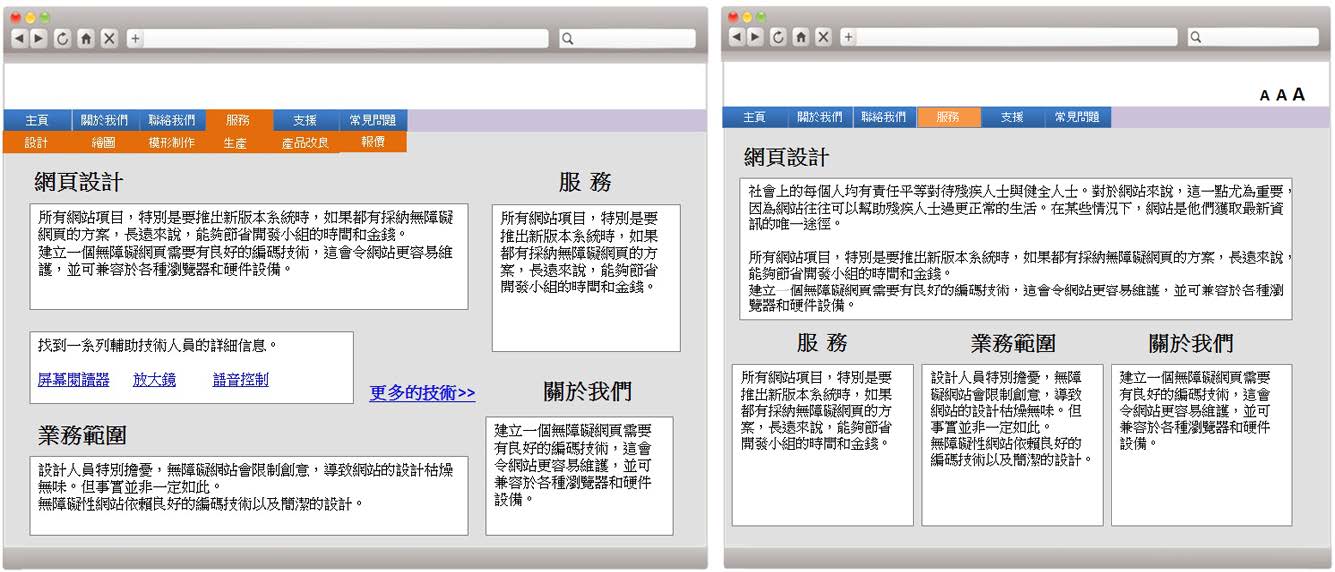Click the home icon in the left browser window
The width and height of the screenshot is (1335, 572).
point(86,38)
